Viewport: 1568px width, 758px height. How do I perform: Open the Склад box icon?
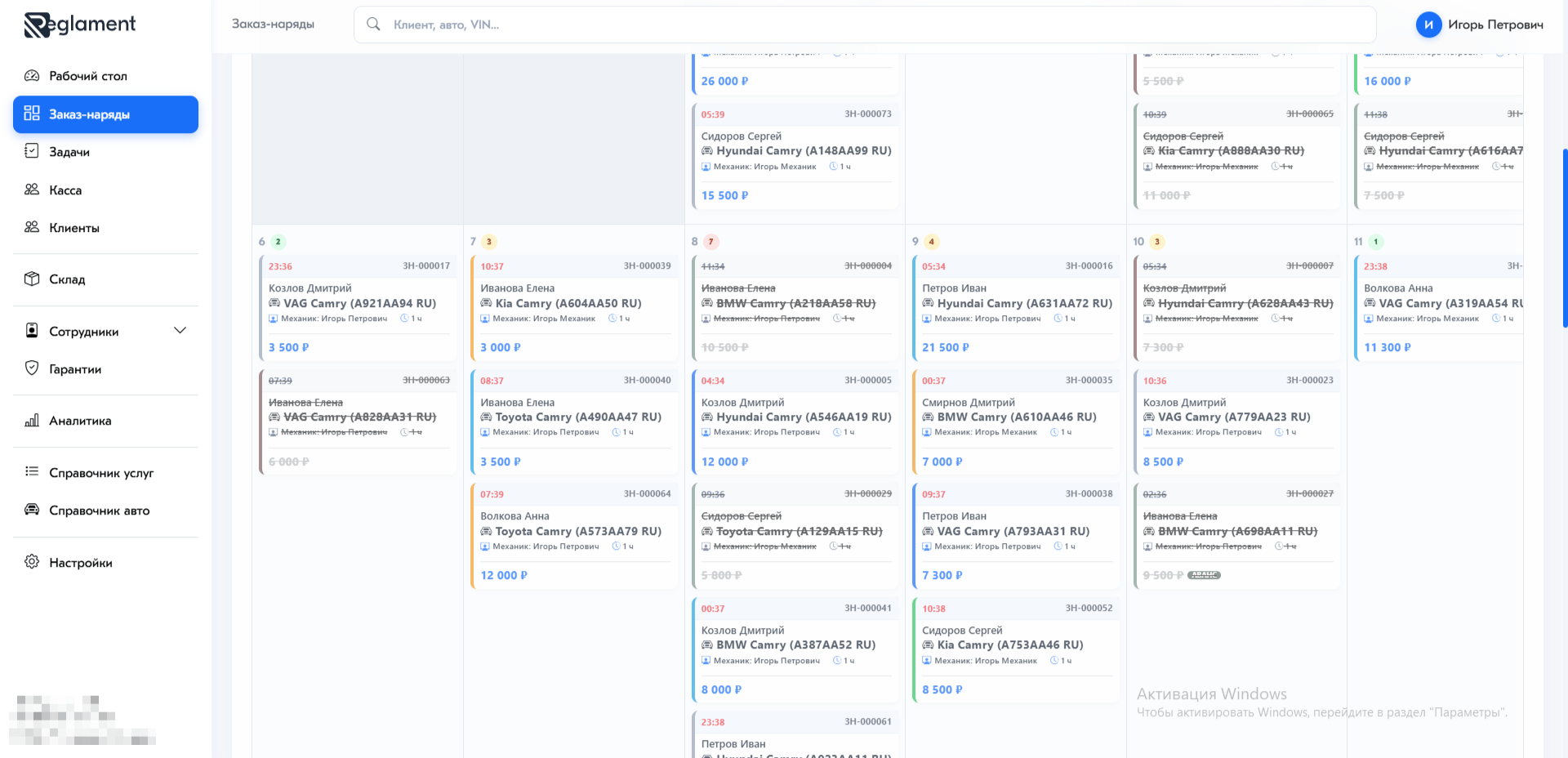32,279
